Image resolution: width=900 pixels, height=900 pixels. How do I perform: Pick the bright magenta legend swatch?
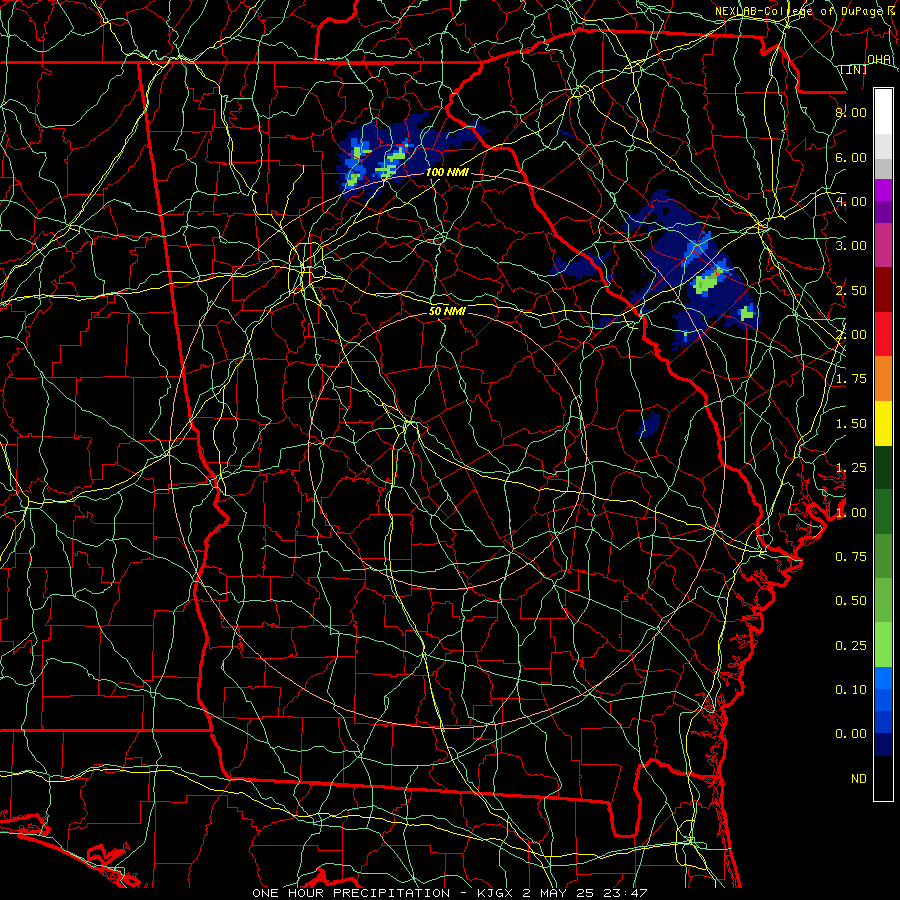coord(883,189)
